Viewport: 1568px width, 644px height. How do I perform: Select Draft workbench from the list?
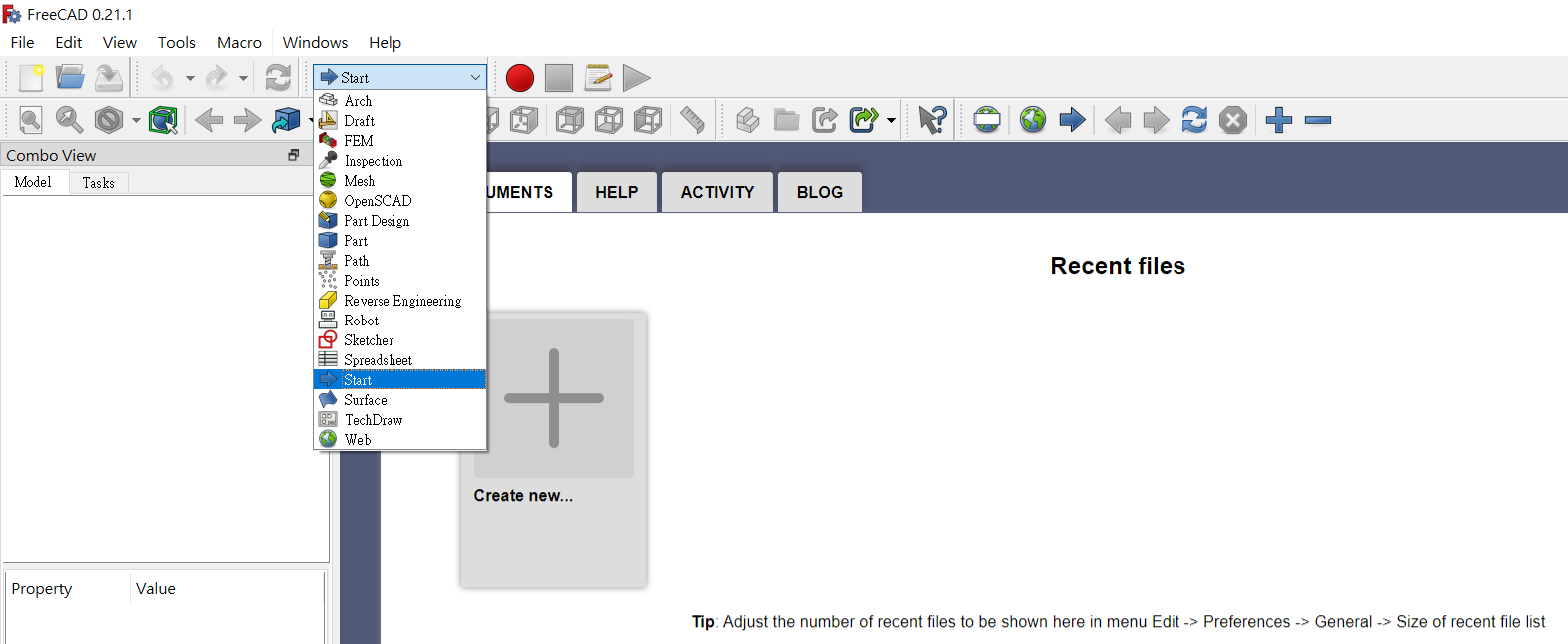point(399,121)
